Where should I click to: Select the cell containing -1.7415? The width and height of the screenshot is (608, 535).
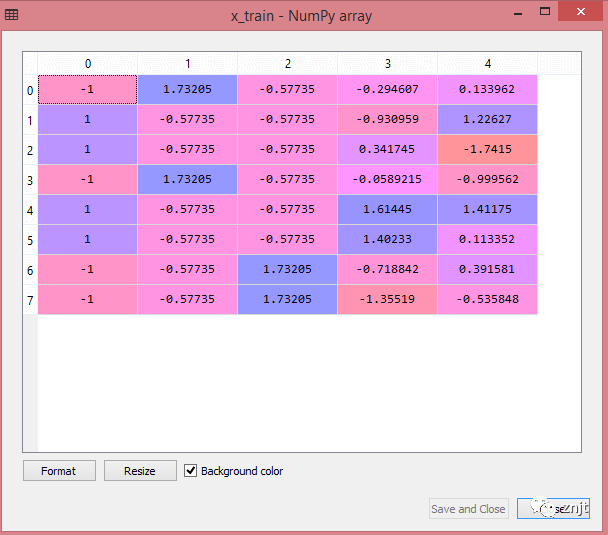pos(487,149)
